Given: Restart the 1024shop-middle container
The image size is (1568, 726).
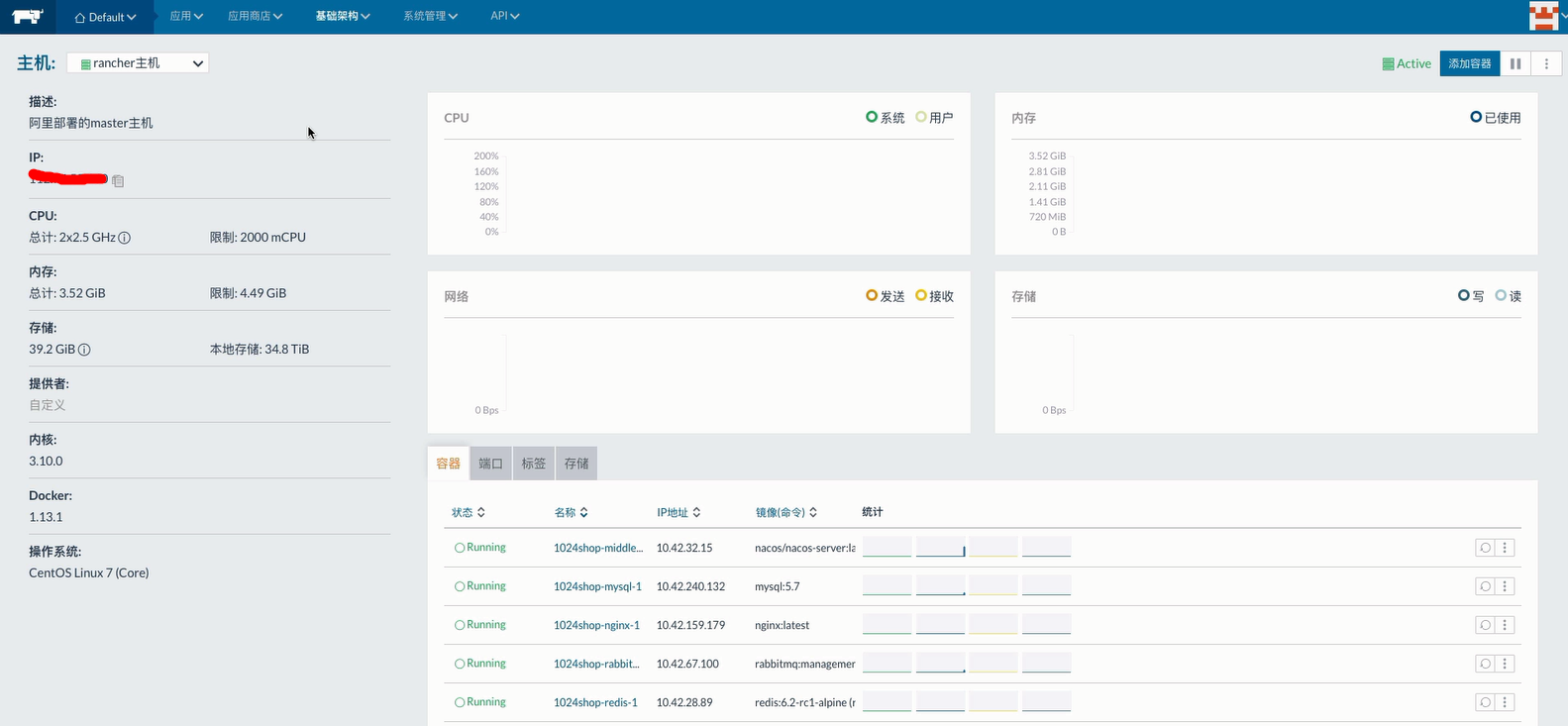Looking at the screenshot, I should (x=1485, y=548).
